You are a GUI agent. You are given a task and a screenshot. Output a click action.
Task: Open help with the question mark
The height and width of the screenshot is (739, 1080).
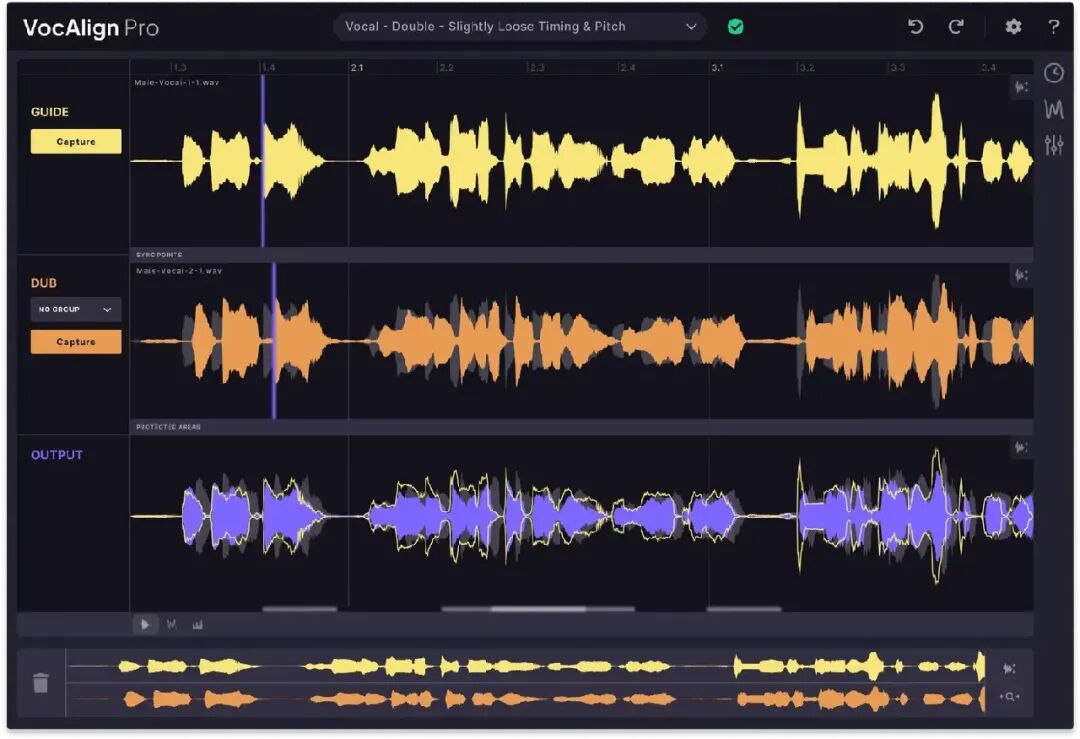pos(1053,27)
